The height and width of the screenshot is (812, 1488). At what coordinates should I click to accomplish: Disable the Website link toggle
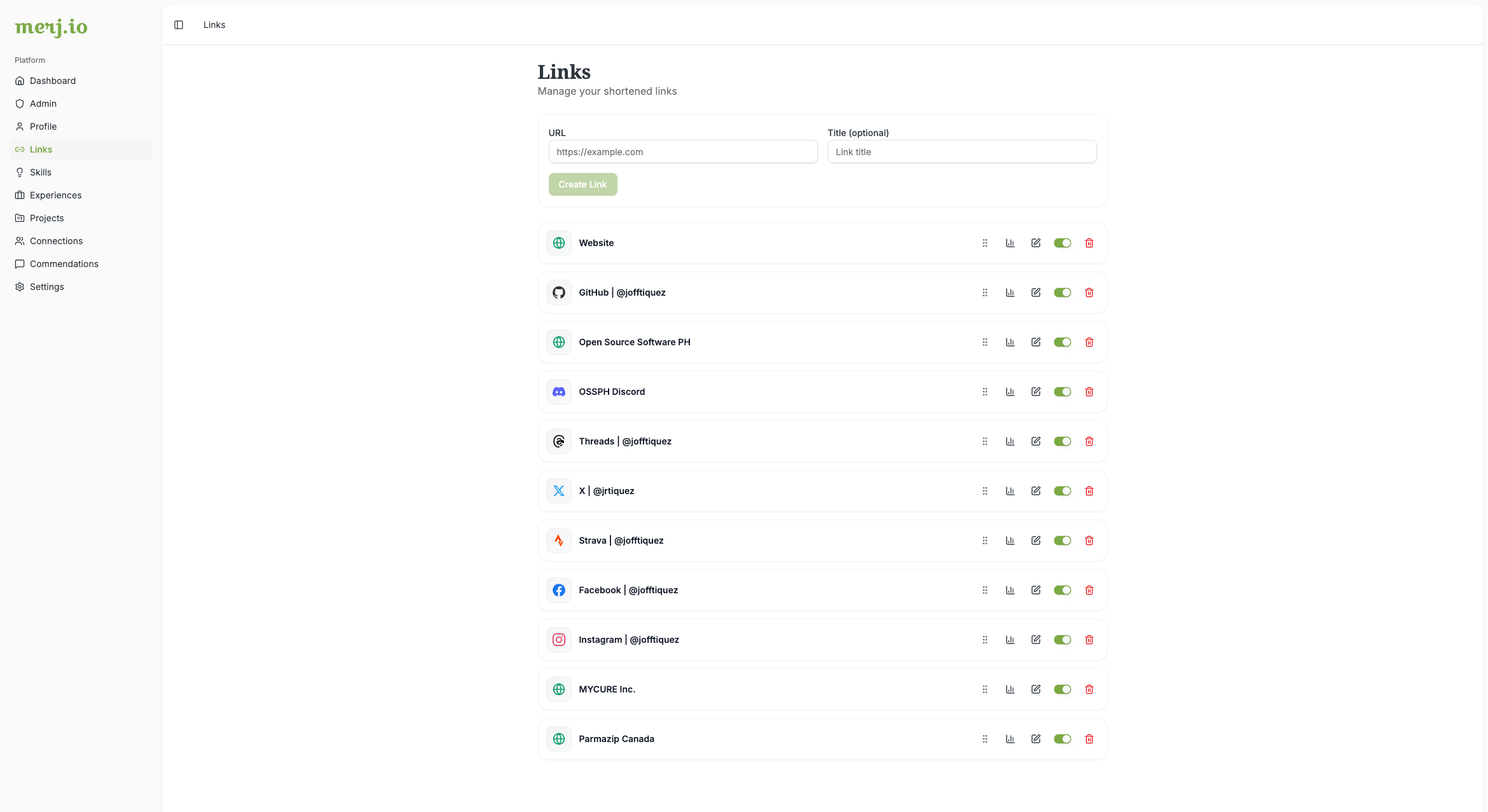1063,243
